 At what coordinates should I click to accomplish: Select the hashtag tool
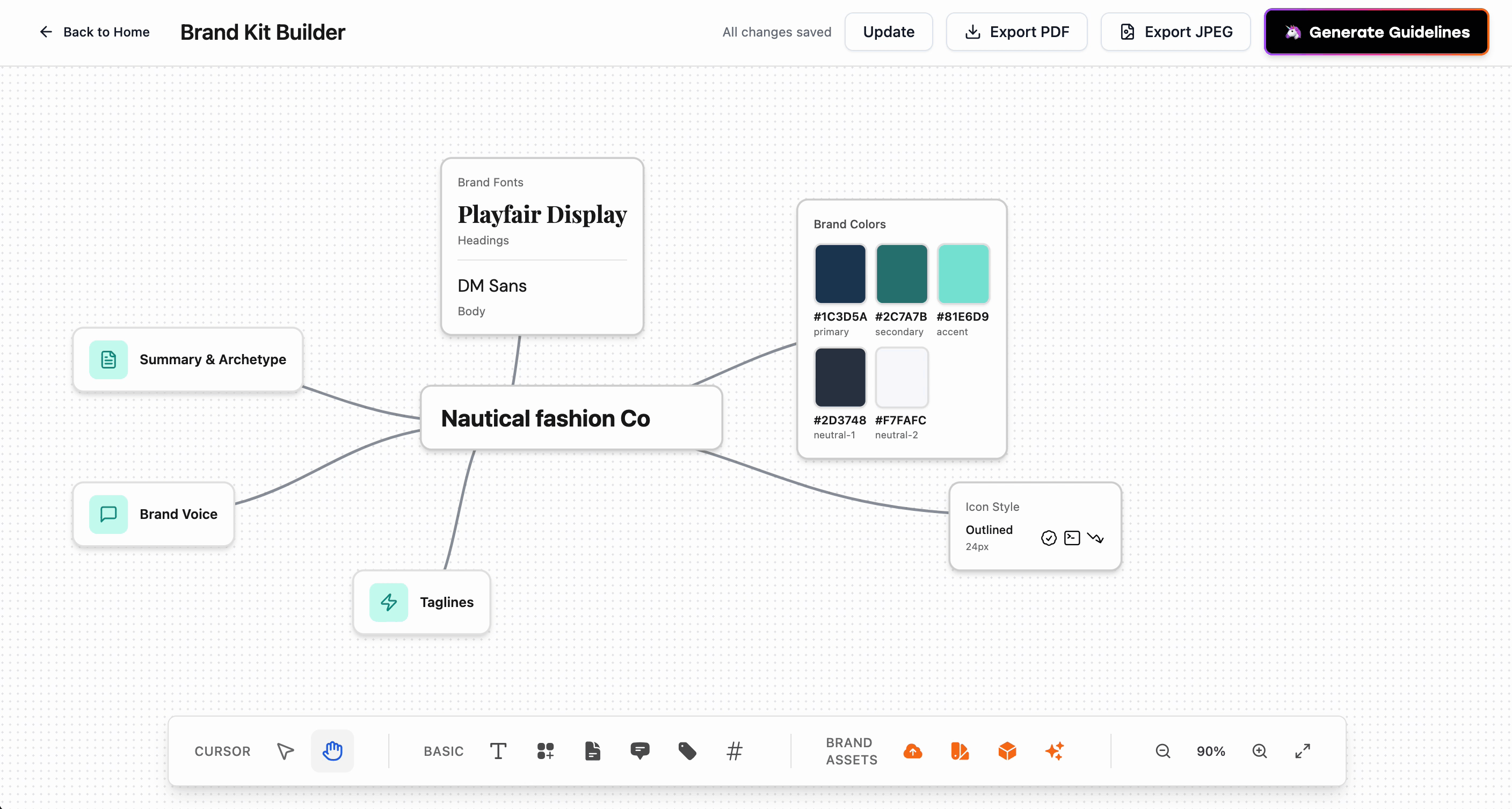tap(735, 751)
